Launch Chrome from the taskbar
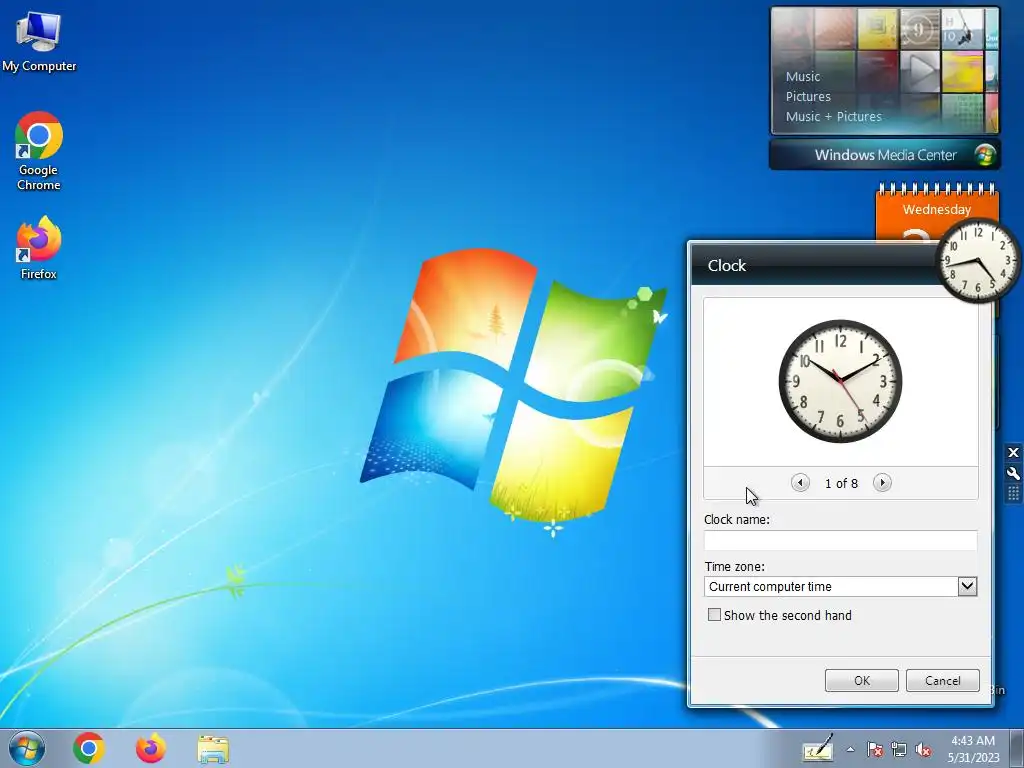Image resolution: width=1024 pixels, height=768 pixels. pyautogui.click(x=89, y=748)
